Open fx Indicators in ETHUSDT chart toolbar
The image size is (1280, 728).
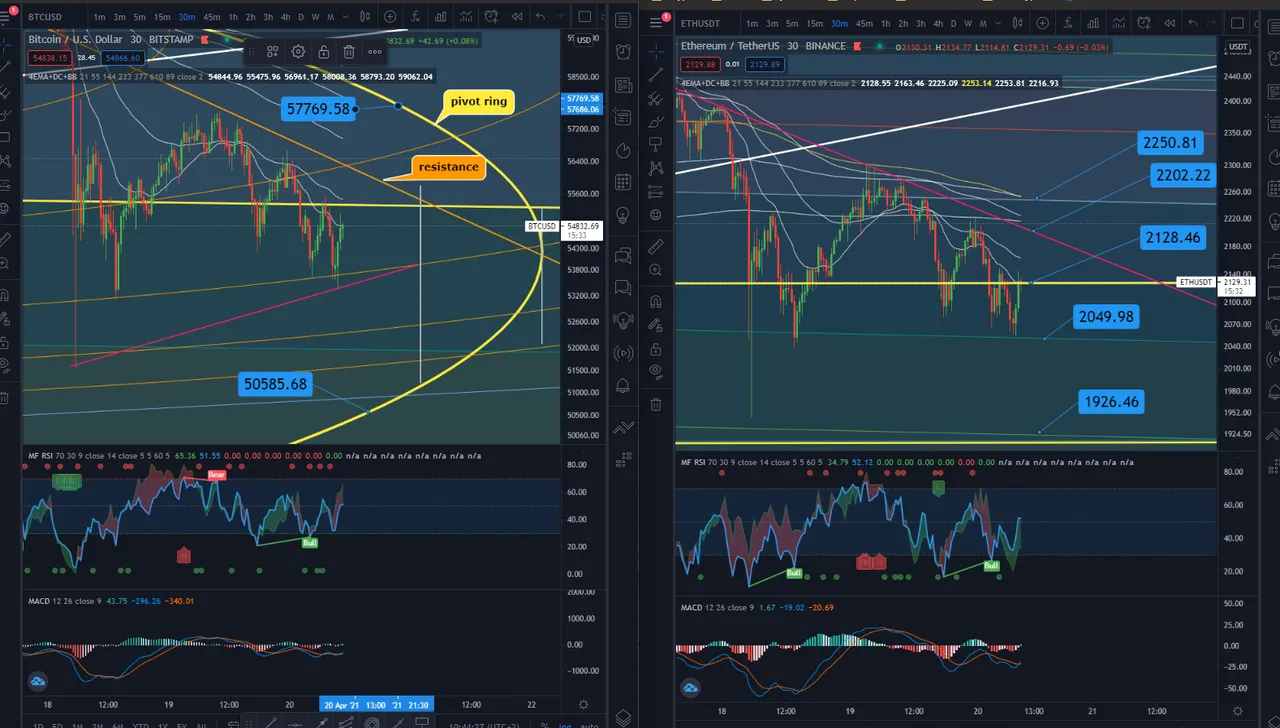pos(1068,23)
